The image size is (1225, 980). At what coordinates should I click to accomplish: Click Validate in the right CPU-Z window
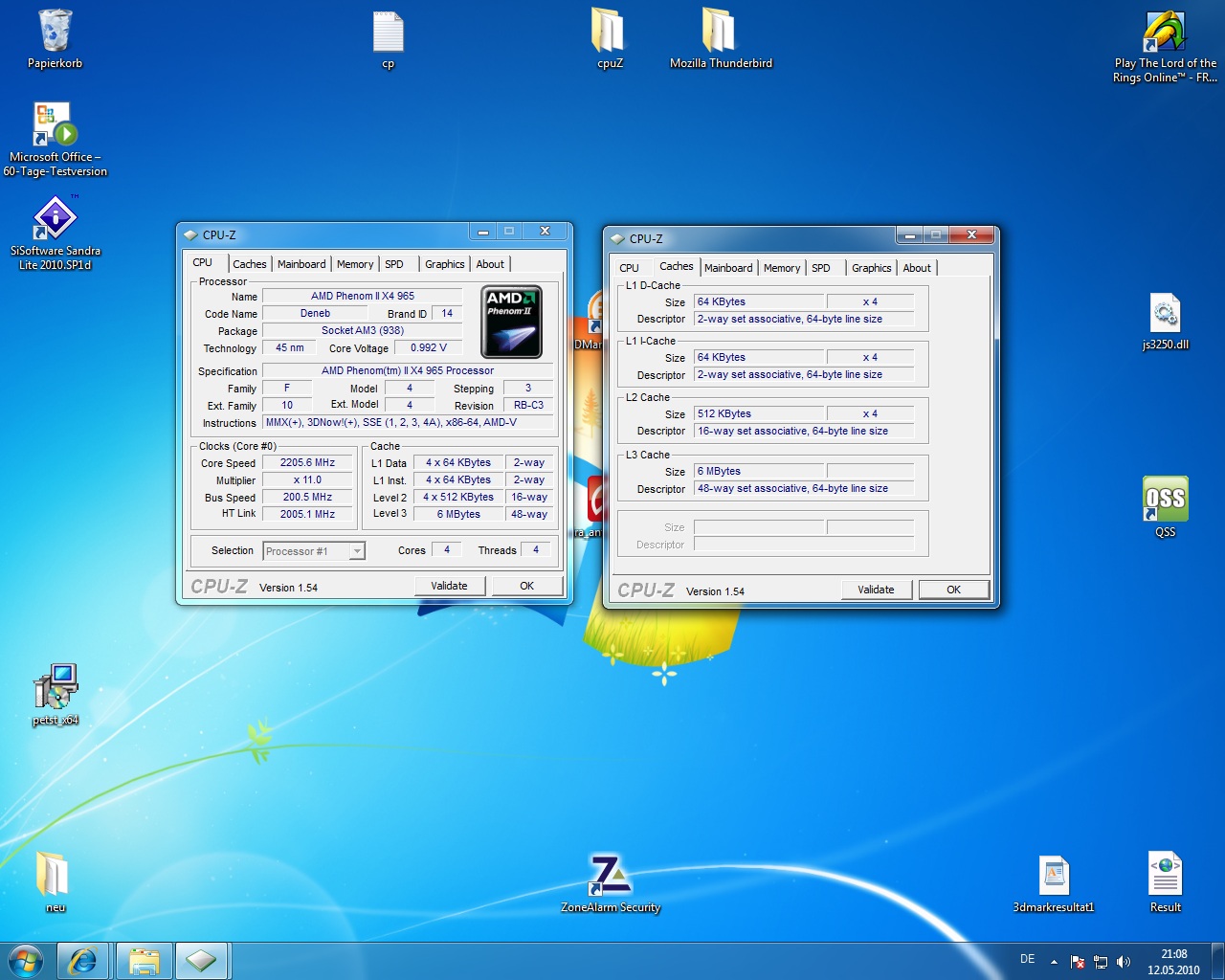[x=877, y=590]
